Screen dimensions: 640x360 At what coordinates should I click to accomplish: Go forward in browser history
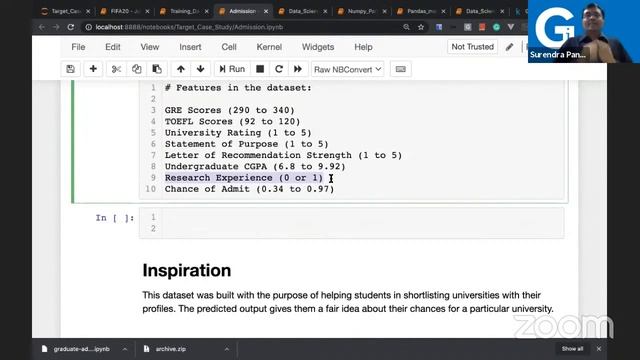[x=56, y=27]
